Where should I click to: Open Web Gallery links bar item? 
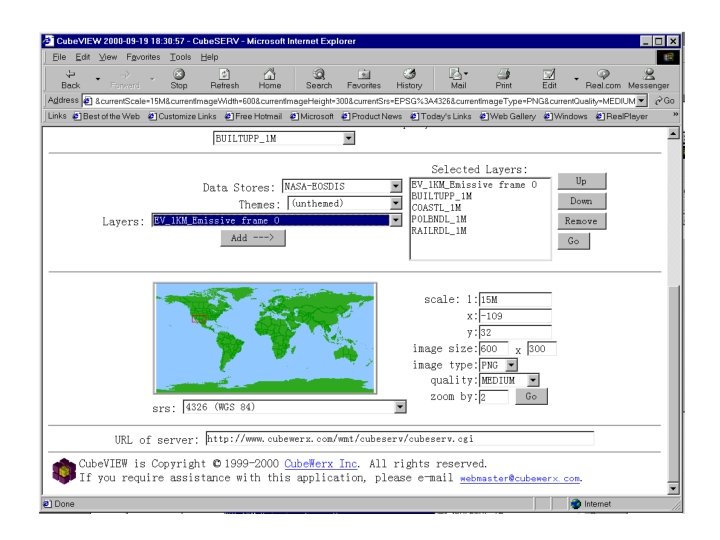tap(508, 116)
